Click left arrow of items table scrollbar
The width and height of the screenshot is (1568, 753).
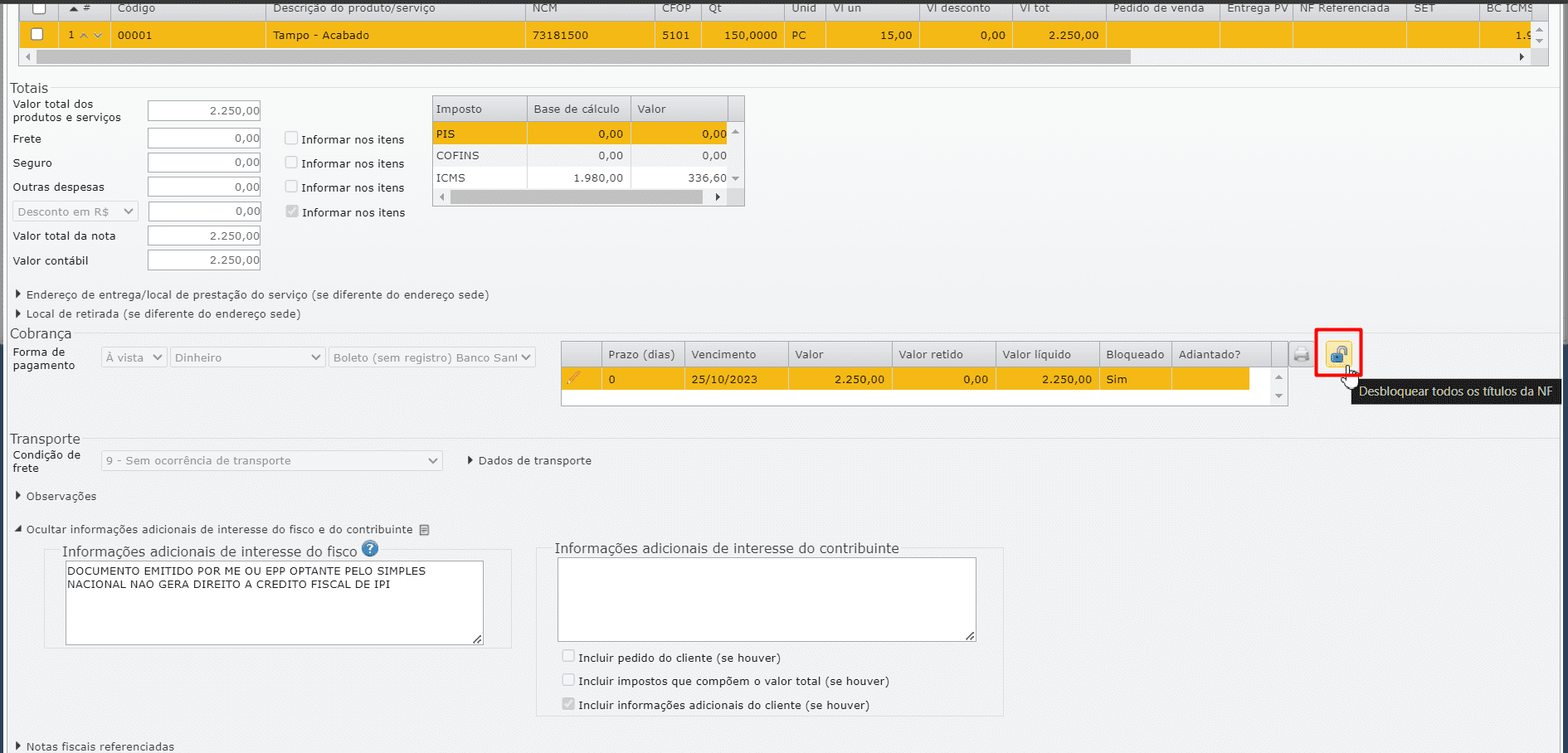click(x=28, y=57)
